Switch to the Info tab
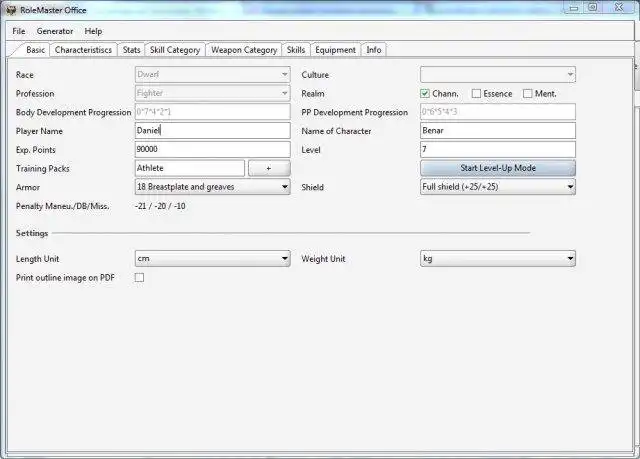Screen dimensions: 640x459 click(x=373, y=50)
